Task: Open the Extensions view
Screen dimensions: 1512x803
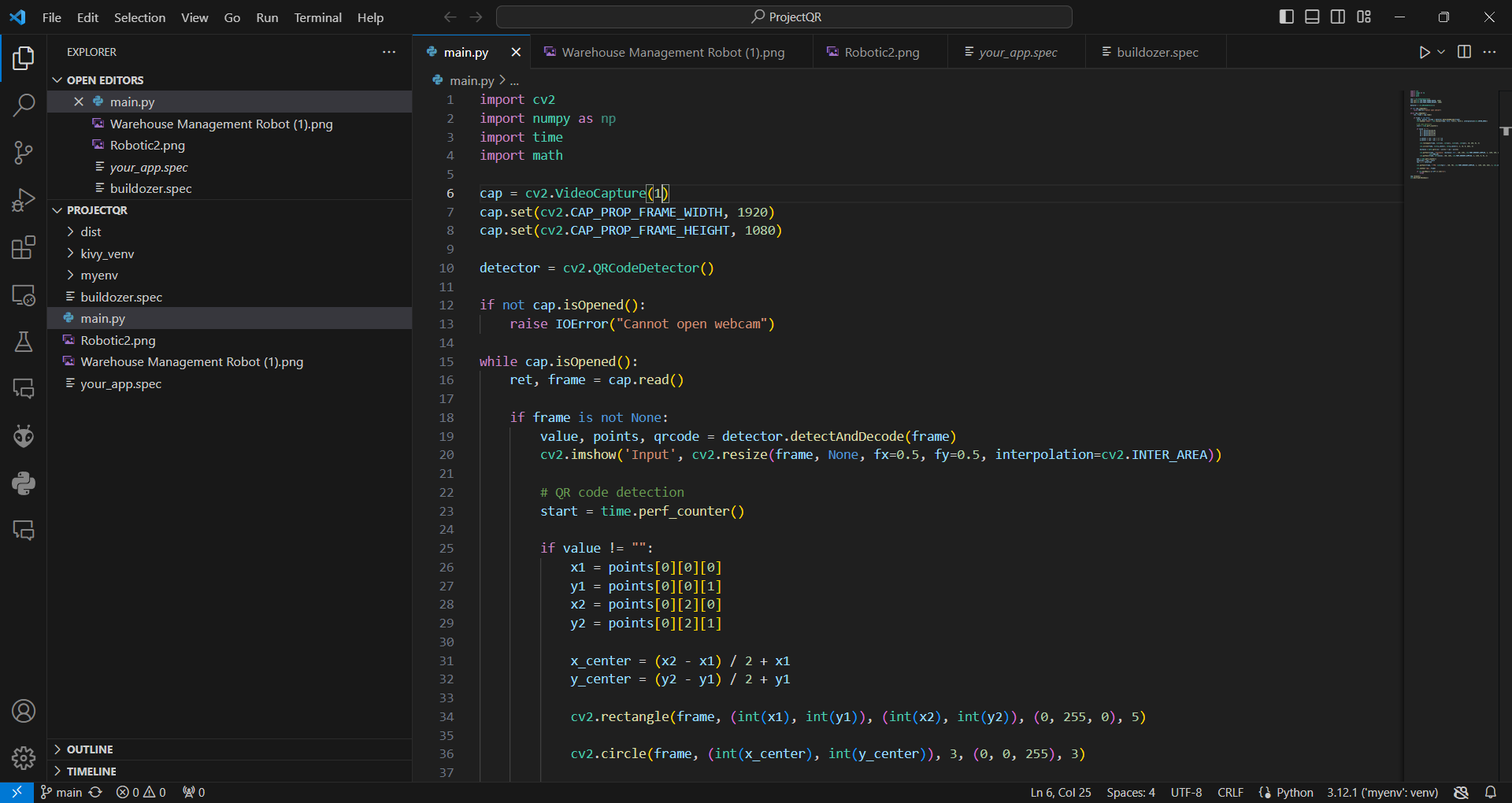Action: coord(24,247)
